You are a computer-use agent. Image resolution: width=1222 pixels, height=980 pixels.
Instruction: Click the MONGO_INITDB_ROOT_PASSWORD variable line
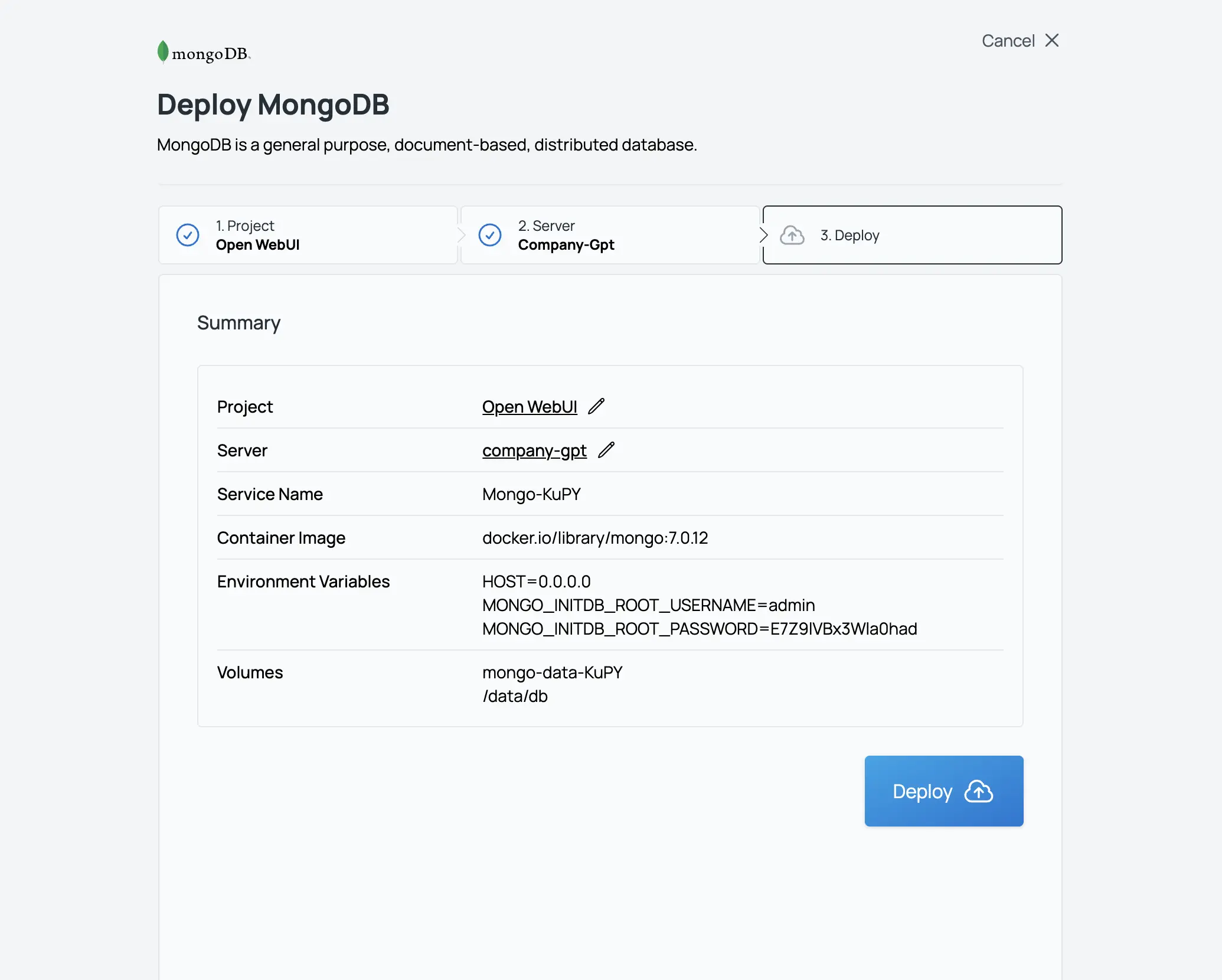point(700,629)
